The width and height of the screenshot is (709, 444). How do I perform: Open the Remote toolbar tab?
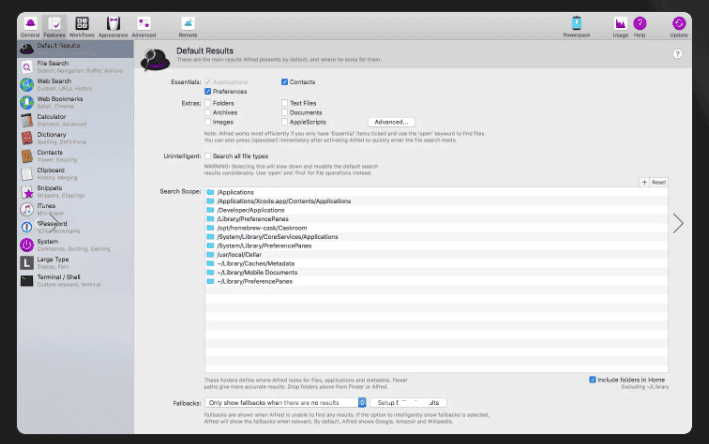188,27
